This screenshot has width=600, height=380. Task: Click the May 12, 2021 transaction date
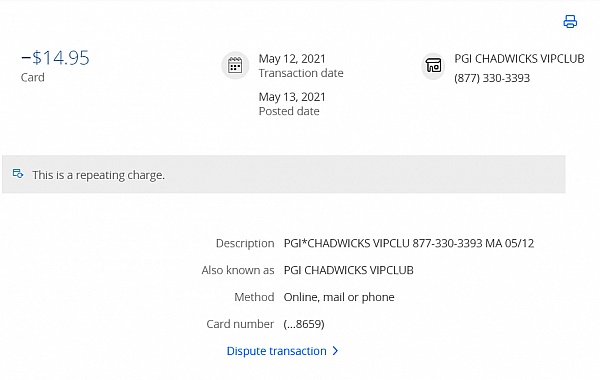[292, 59]
